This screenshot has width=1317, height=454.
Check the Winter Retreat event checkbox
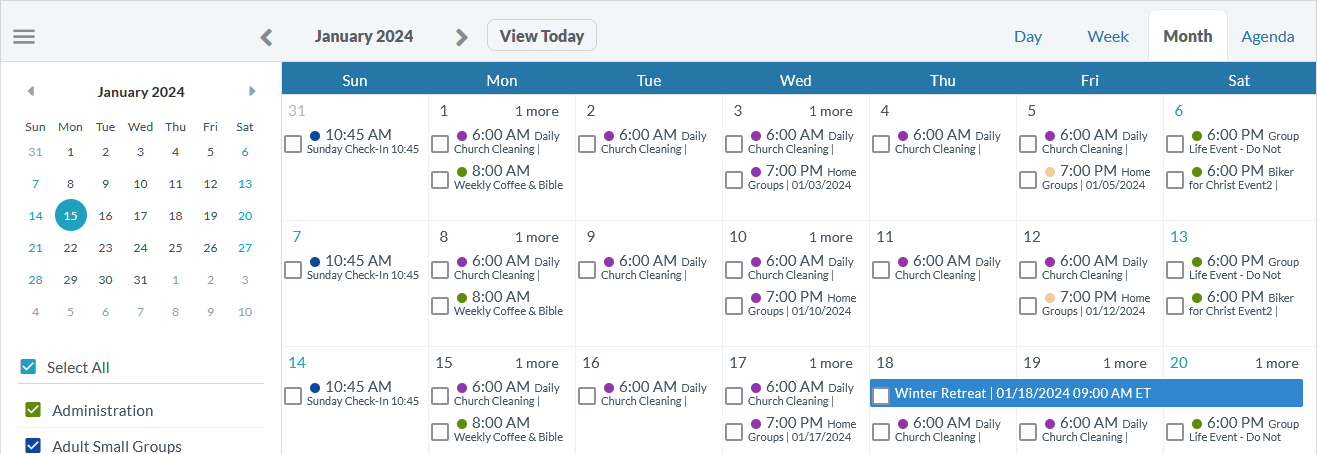(x=881, y=396)
